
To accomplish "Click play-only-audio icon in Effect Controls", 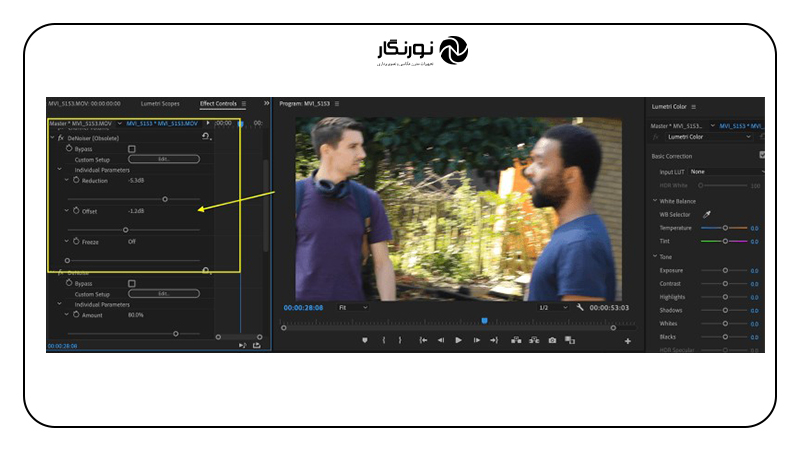I will [x=242, y=345].
